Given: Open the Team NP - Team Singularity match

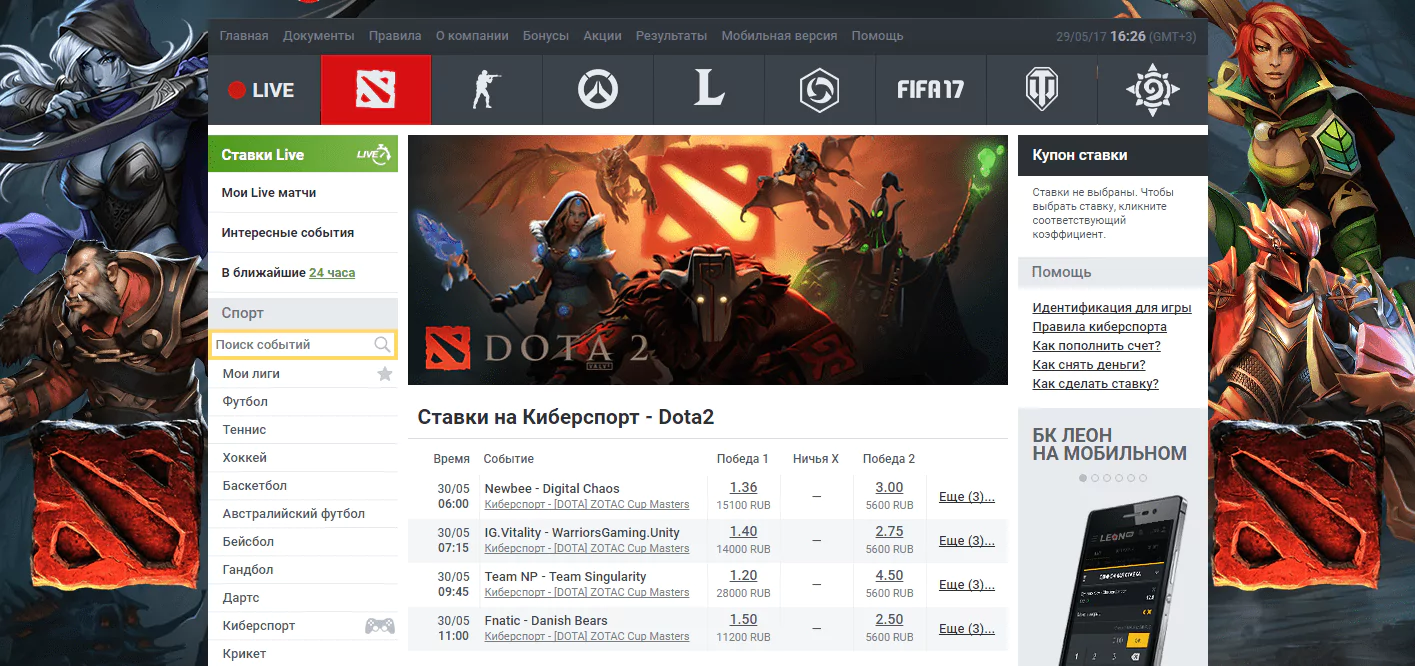Looking at the screenshot, I should tap(565, 576).
